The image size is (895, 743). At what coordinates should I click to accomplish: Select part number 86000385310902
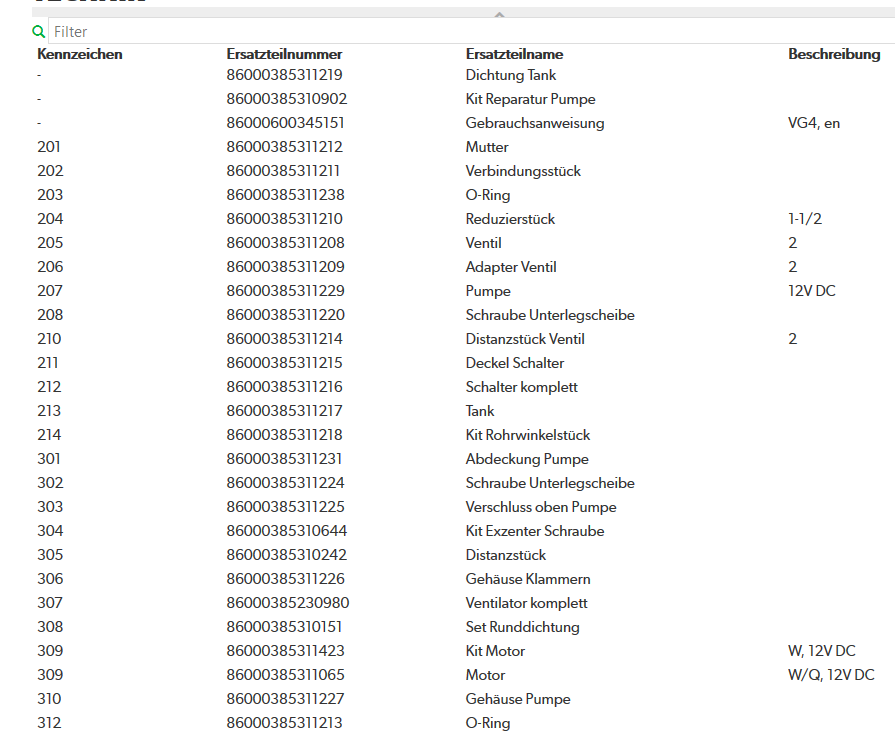(x=287, y=99)
